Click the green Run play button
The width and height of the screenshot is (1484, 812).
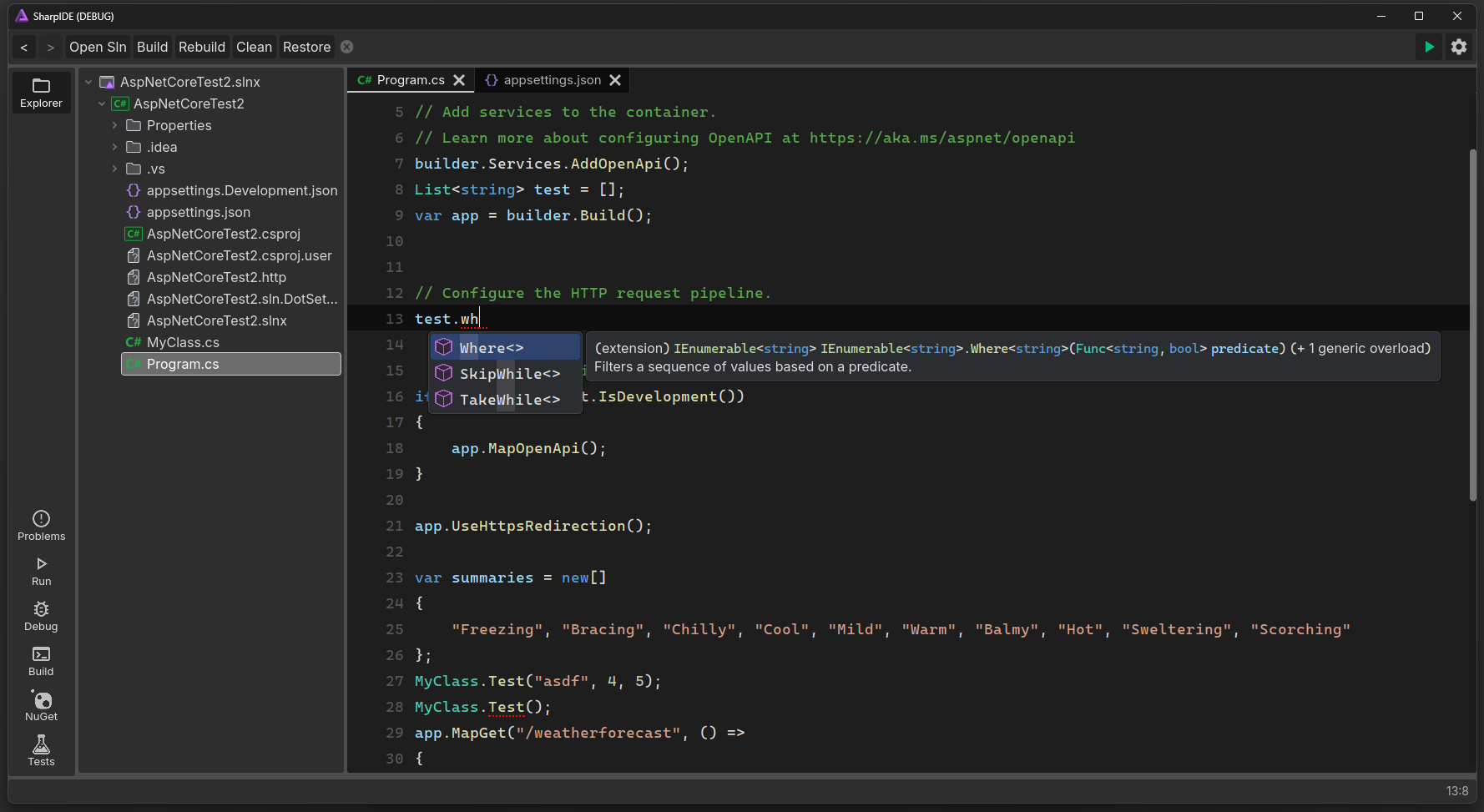click(1429, 47)
